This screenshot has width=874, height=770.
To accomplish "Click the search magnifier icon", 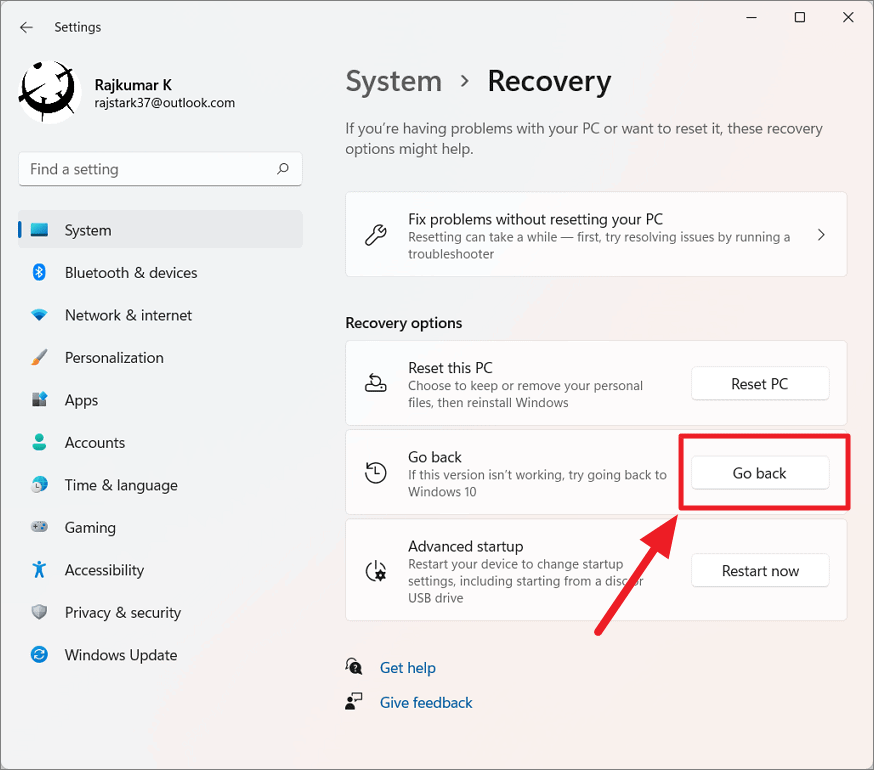I will 283,169.
